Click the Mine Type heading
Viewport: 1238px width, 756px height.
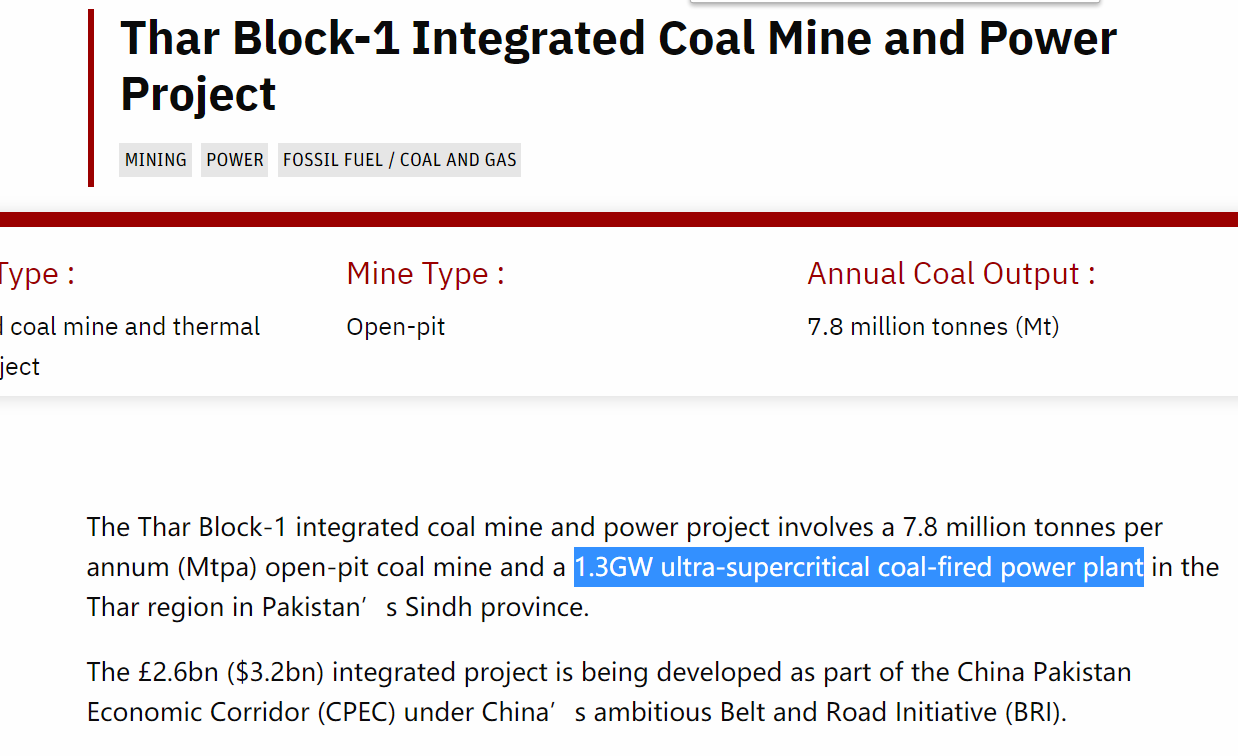[425, 273]
